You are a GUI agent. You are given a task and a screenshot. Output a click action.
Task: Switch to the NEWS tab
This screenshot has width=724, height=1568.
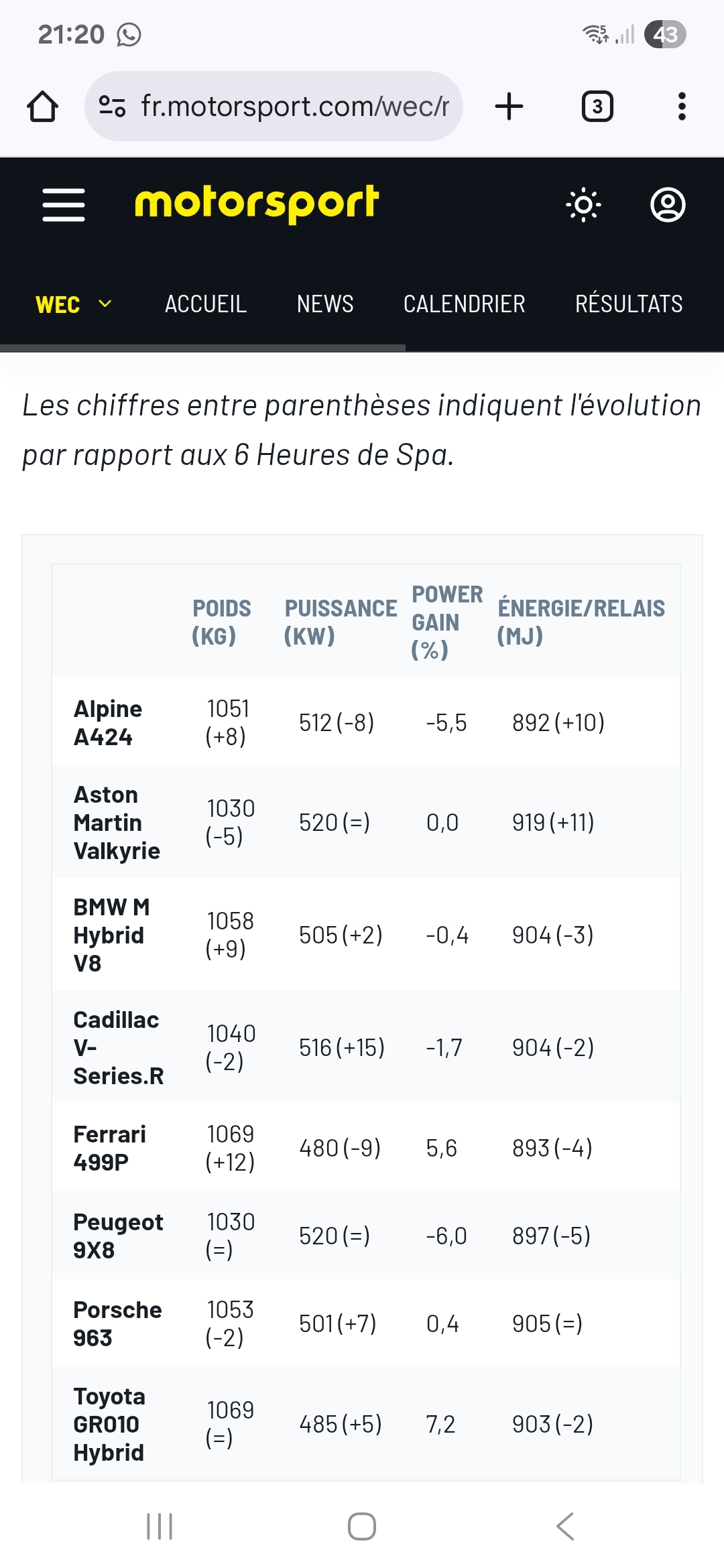pyautogui.click(x=325, y=304)
